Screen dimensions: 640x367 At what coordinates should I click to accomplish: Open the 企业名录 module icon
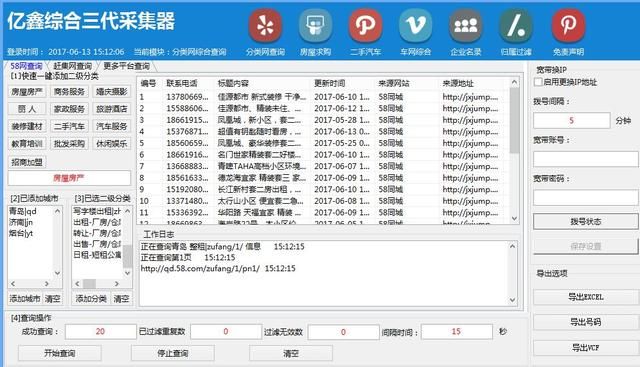466,26
